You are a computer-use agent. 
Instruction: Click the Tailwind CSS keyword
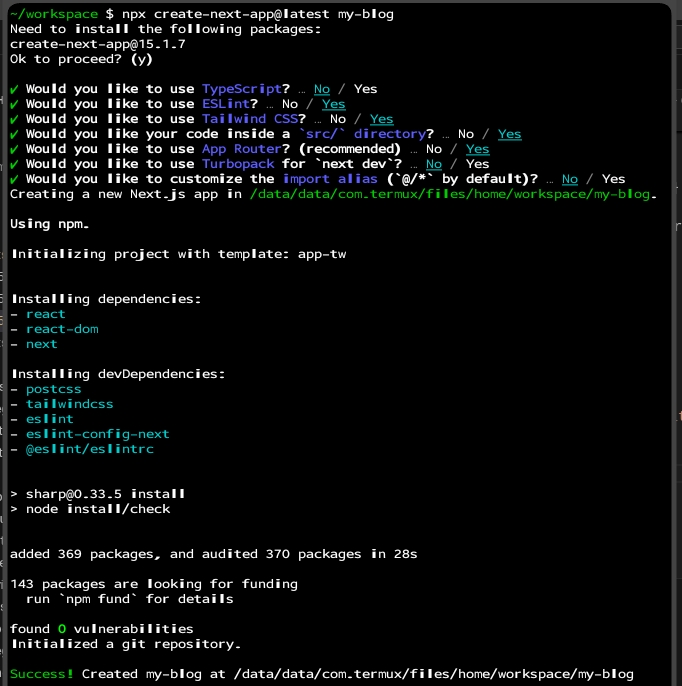pyautogui.click(x=249, y=119)
